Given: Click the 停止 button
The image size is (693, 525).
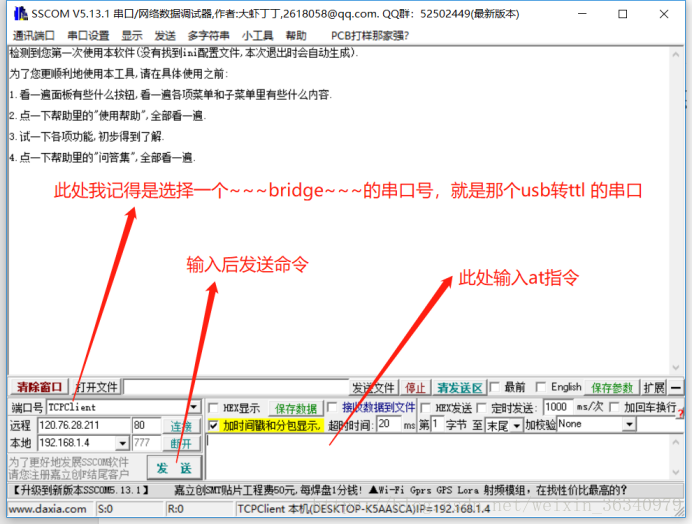Looking at the screenshot, I should coord(415,388).
